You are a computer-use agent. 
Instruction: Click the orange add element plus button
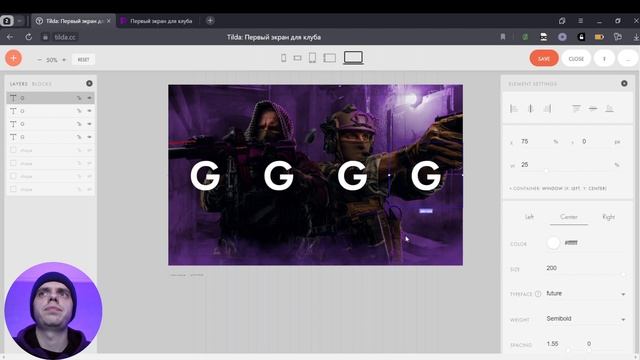point(13,58)
